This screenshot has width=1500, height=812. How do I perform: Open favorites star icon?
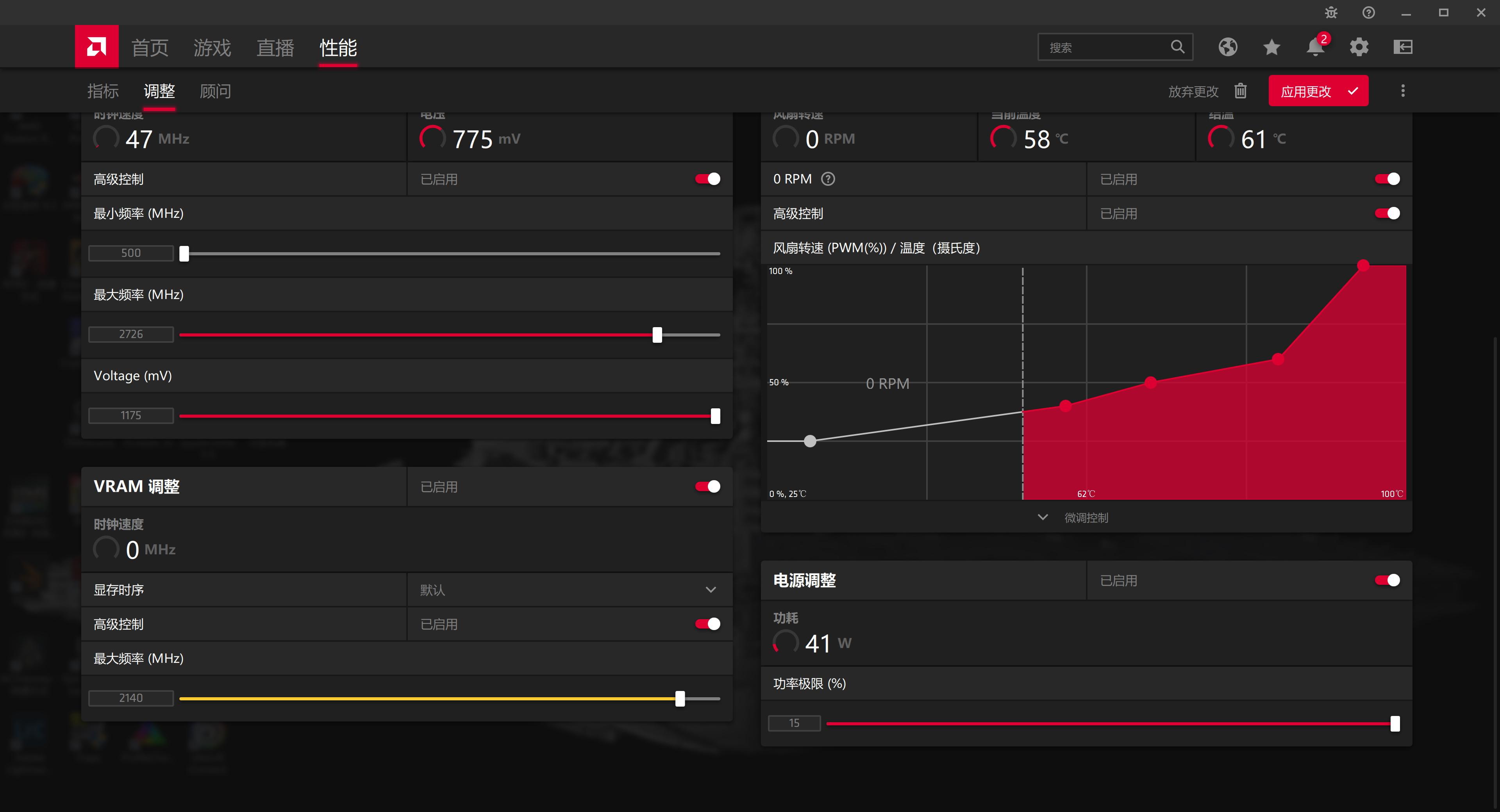1272,47
